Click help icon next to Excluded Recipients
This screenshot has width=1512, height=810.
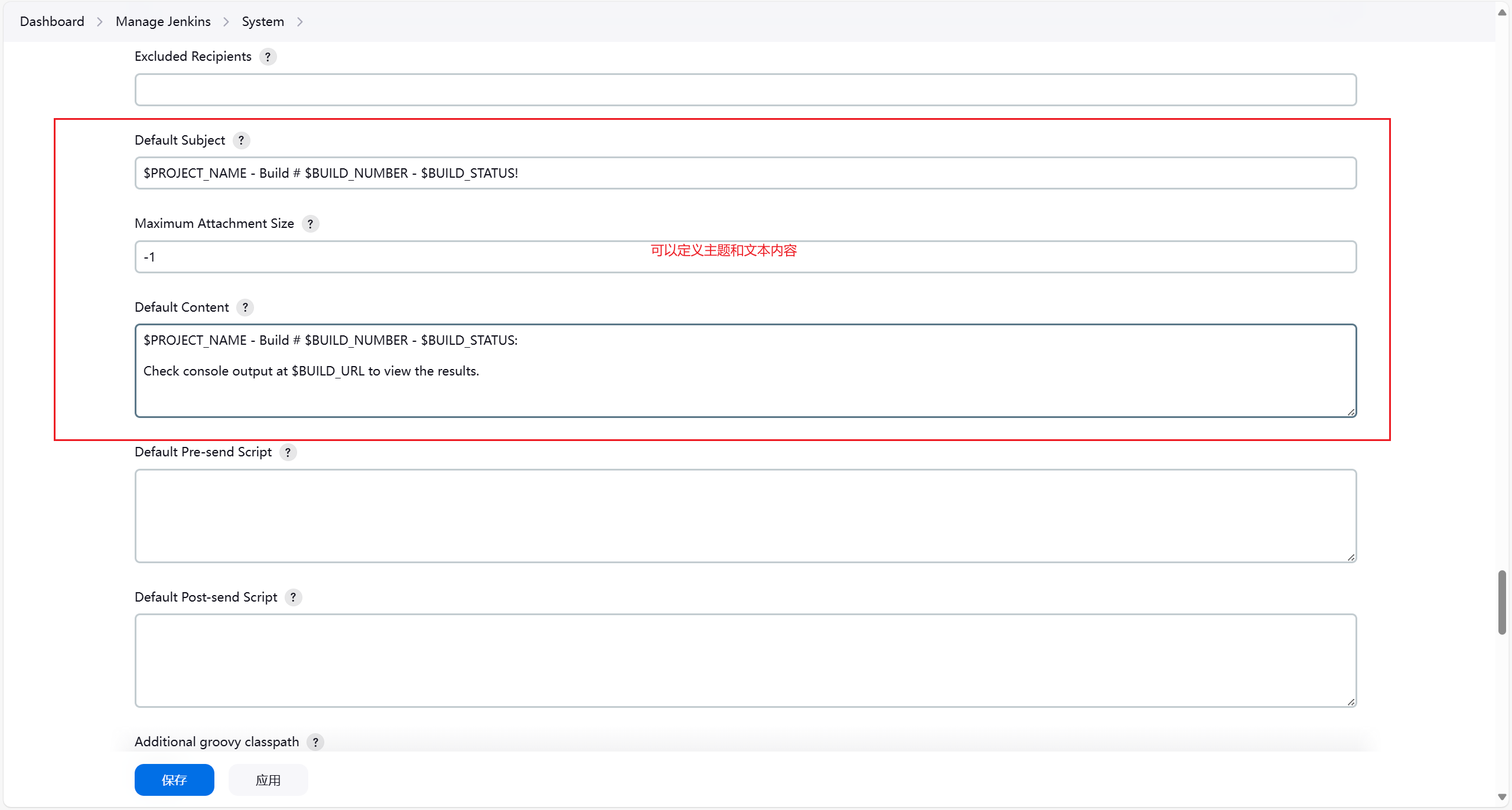tap(268, 57)
